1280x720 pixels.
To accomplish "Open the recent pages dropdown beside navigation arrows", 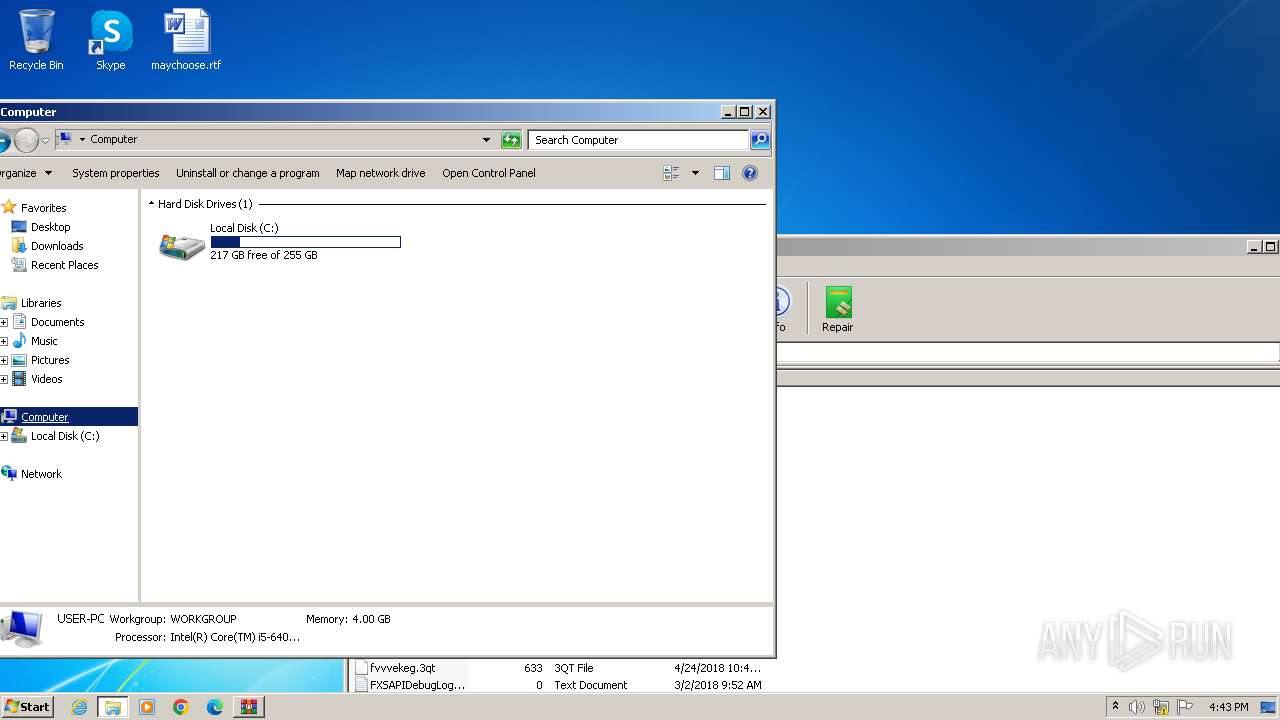I will pyautogui.click(x=45, y=140).
